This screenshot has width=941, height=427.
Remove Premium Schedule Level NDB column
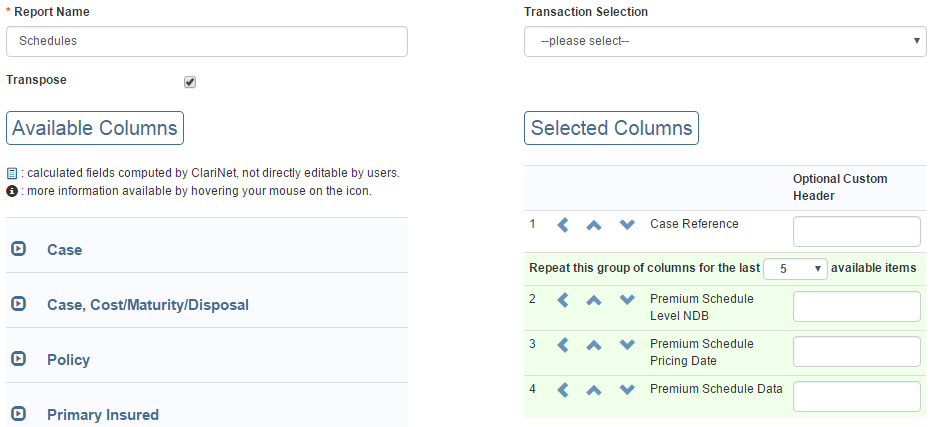click(562, 300)
